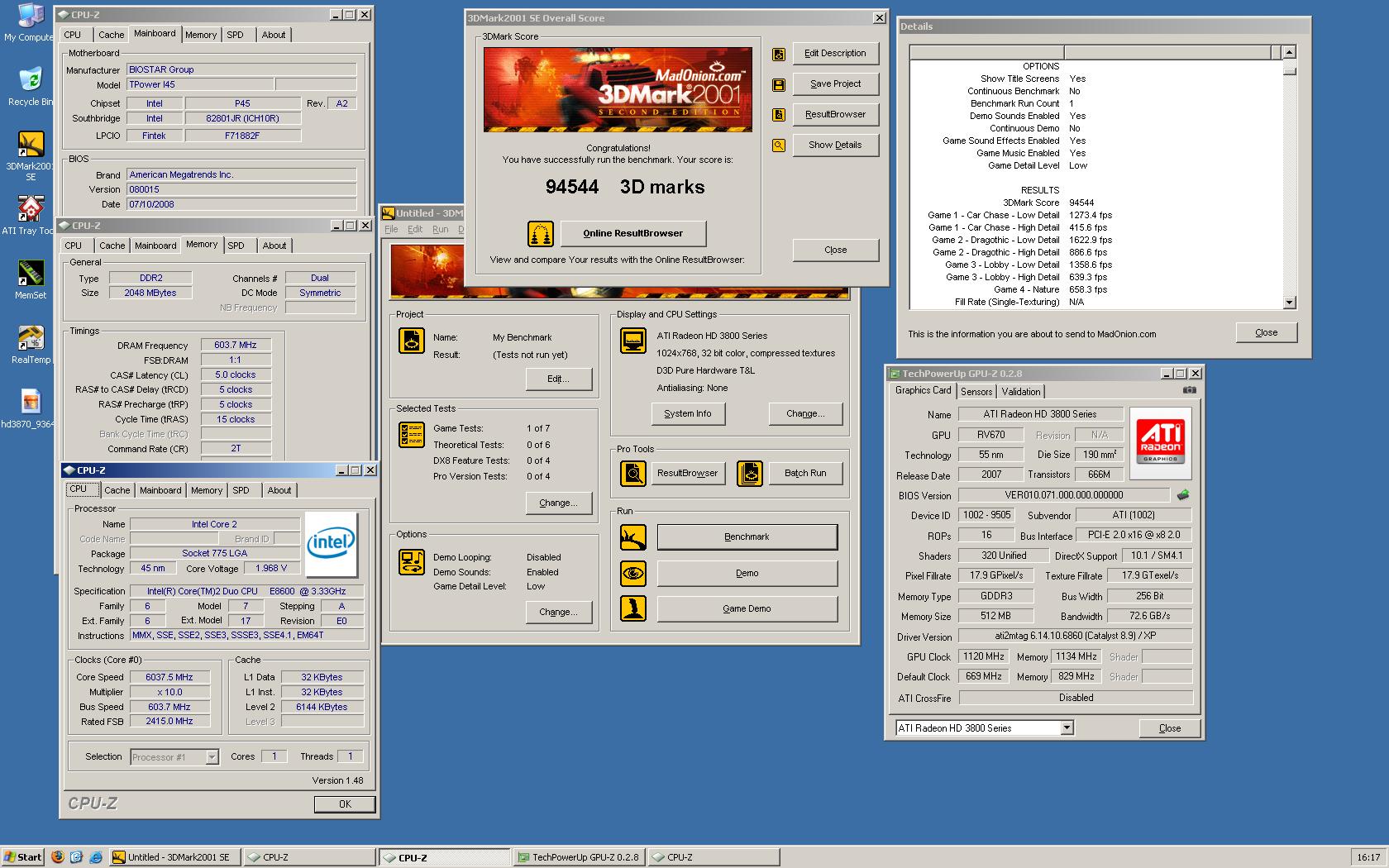1389x868 pixels.
Task: Click the GPU-Z BIOS save icon
Action: click(x=1183, y=495)
